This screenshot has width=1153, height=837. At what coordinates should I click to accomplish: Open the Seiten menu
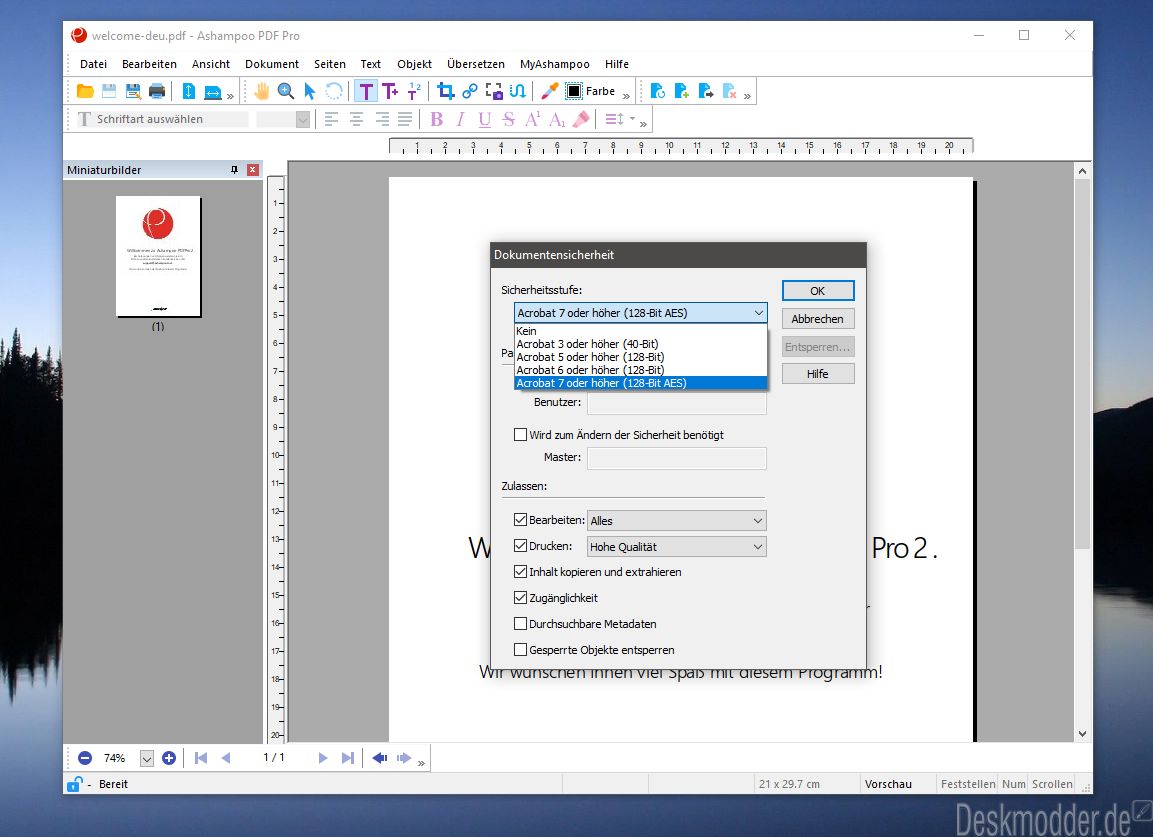[x=329, y=64]
